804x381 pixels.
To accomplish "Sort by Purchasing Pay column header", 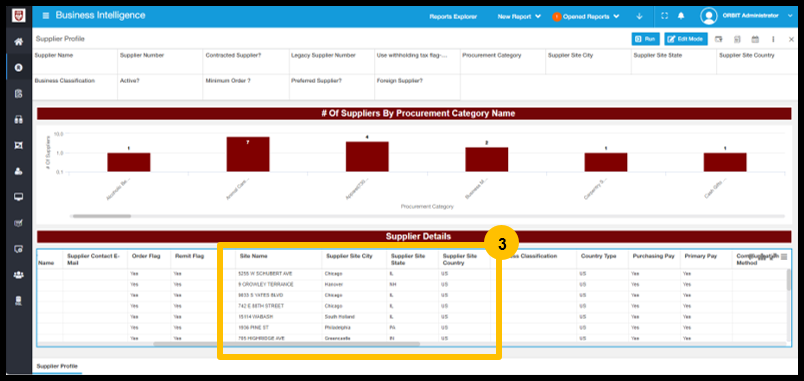I will 653,256.
